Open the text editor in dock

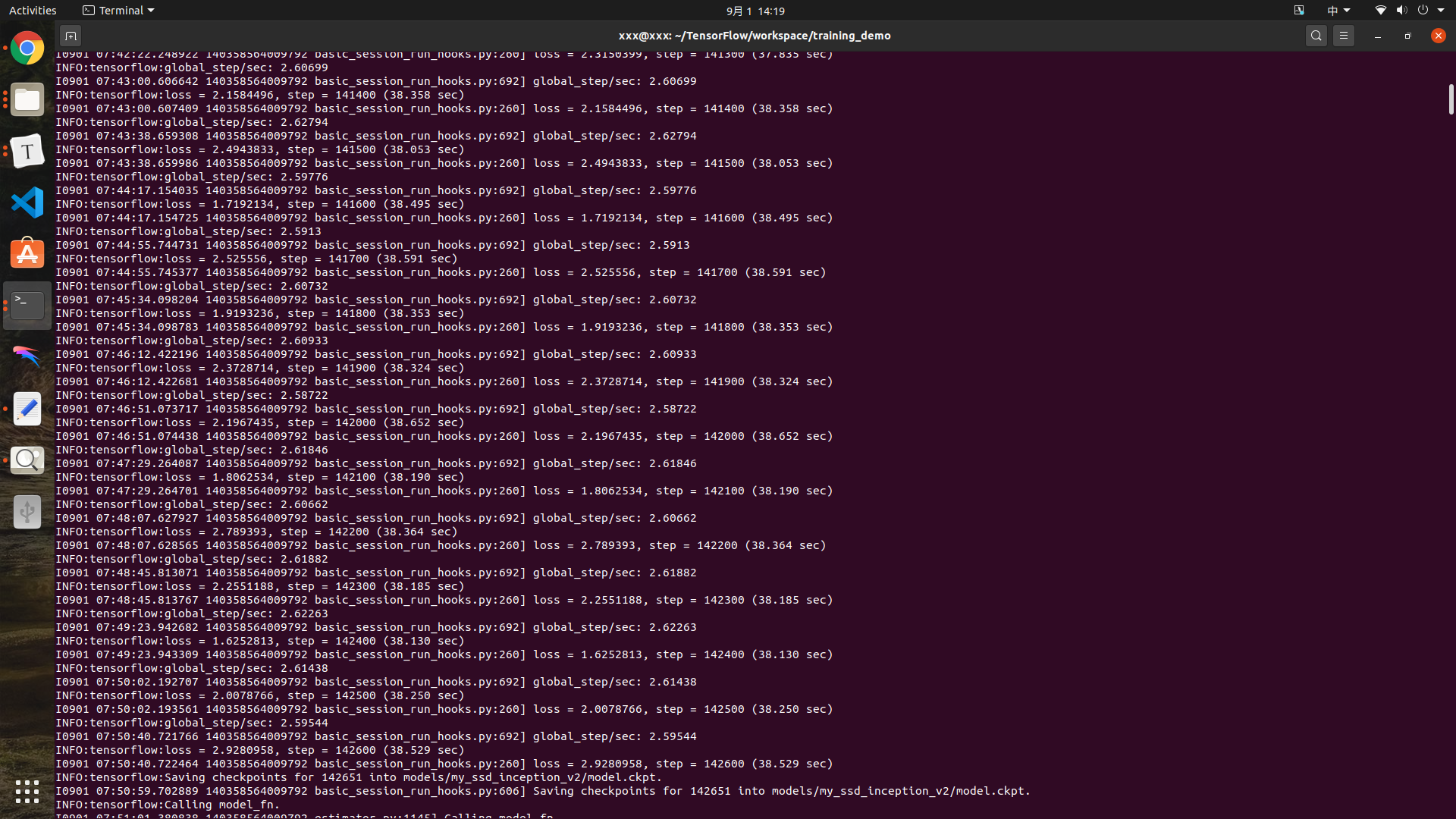tap(27, 409)
